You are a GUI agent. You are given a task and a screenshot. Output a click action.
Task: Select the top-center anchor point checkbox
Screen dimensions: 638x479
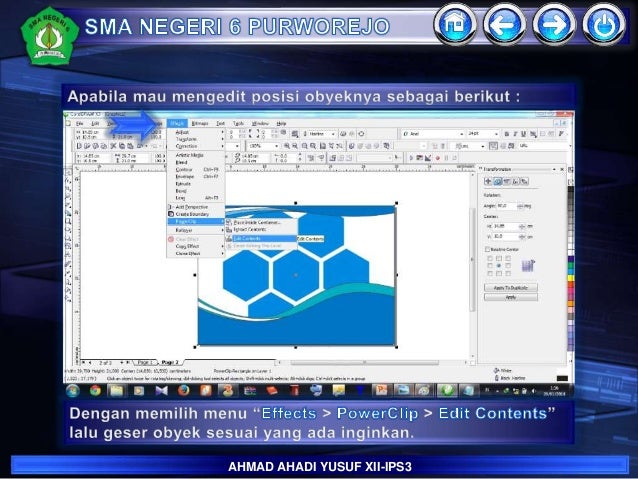pos(499,258)
